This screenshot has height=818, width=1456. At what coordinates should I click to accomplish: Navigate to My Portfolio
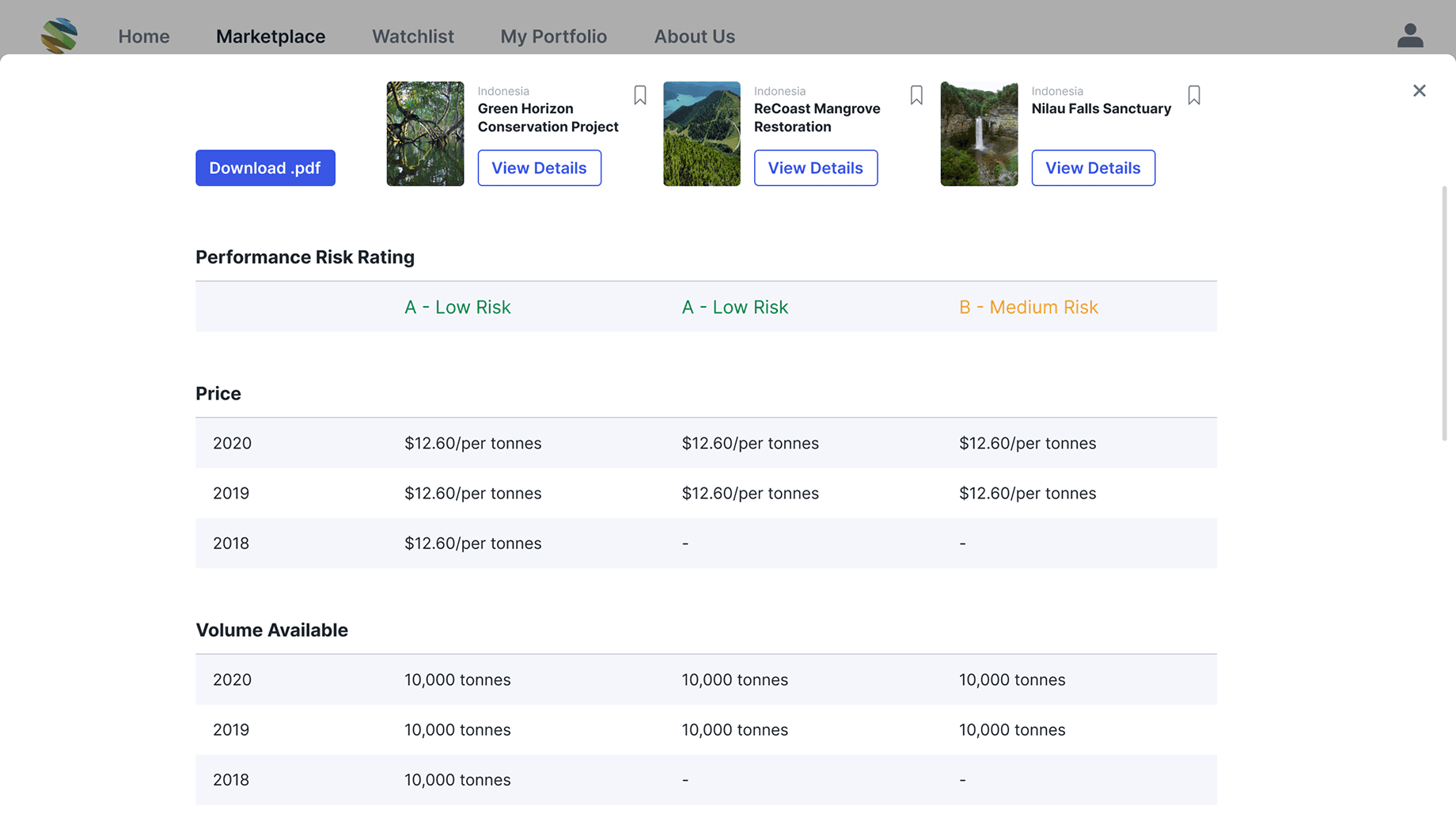pyautogui.click(x=553, y=36)
